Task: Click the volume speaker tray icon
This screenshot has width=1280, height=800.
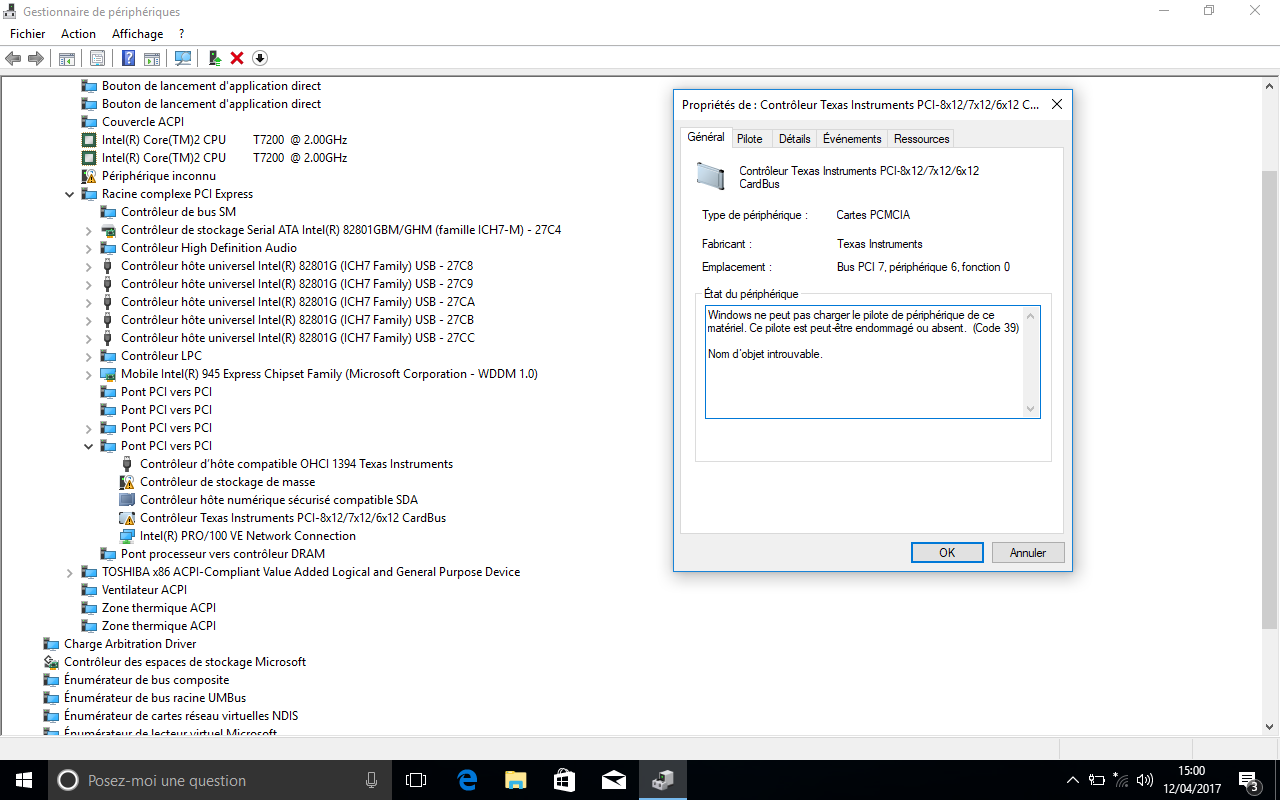Action: click(x=1145, y=780)
